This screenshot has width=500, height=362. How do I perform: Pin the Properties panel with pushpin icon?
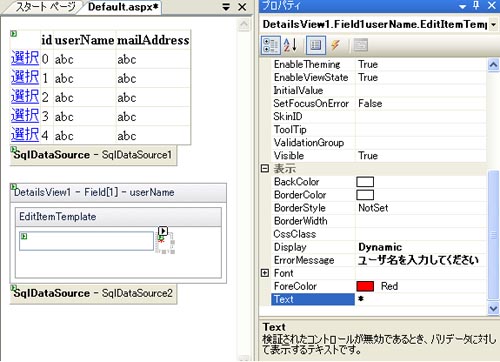pos(476,5)
